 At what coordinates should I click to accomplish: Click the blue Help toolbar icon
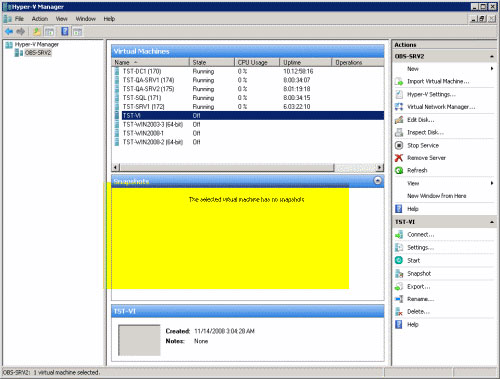coord(65,32)
